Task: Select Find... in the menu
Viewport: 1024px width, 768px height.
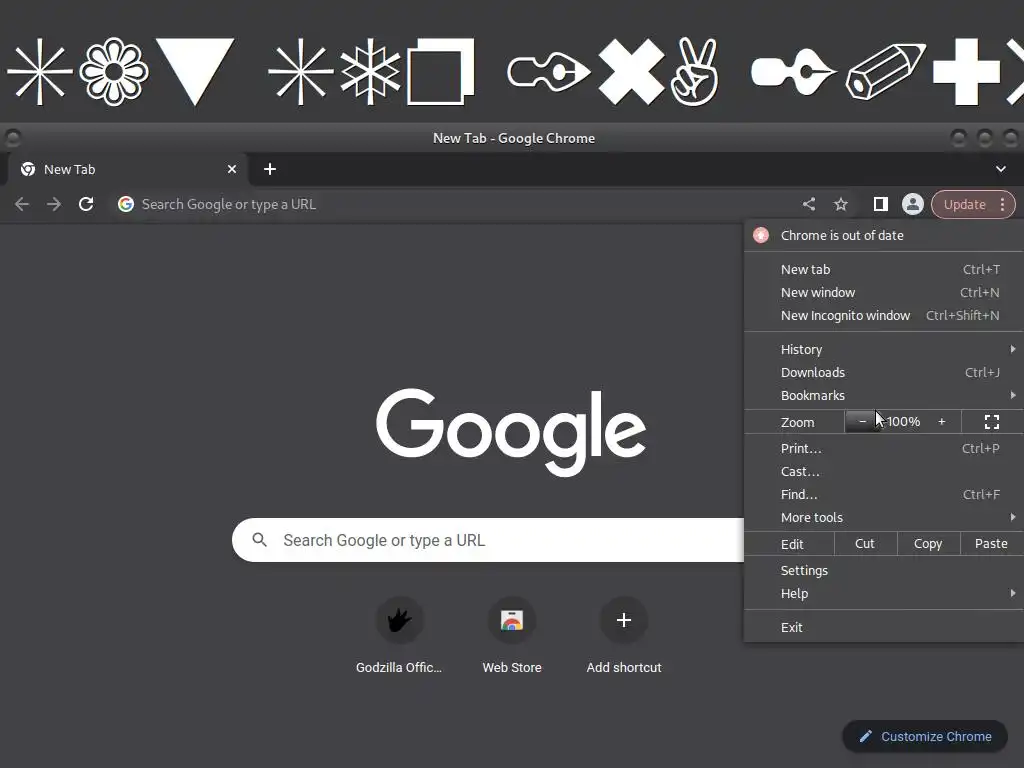Action: [884, 494]
